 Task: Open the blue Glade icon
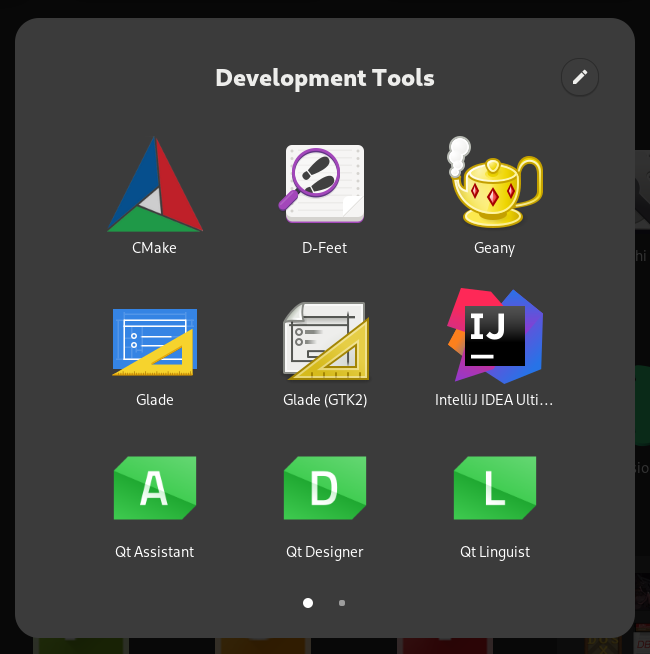click(x=155, y=342)
